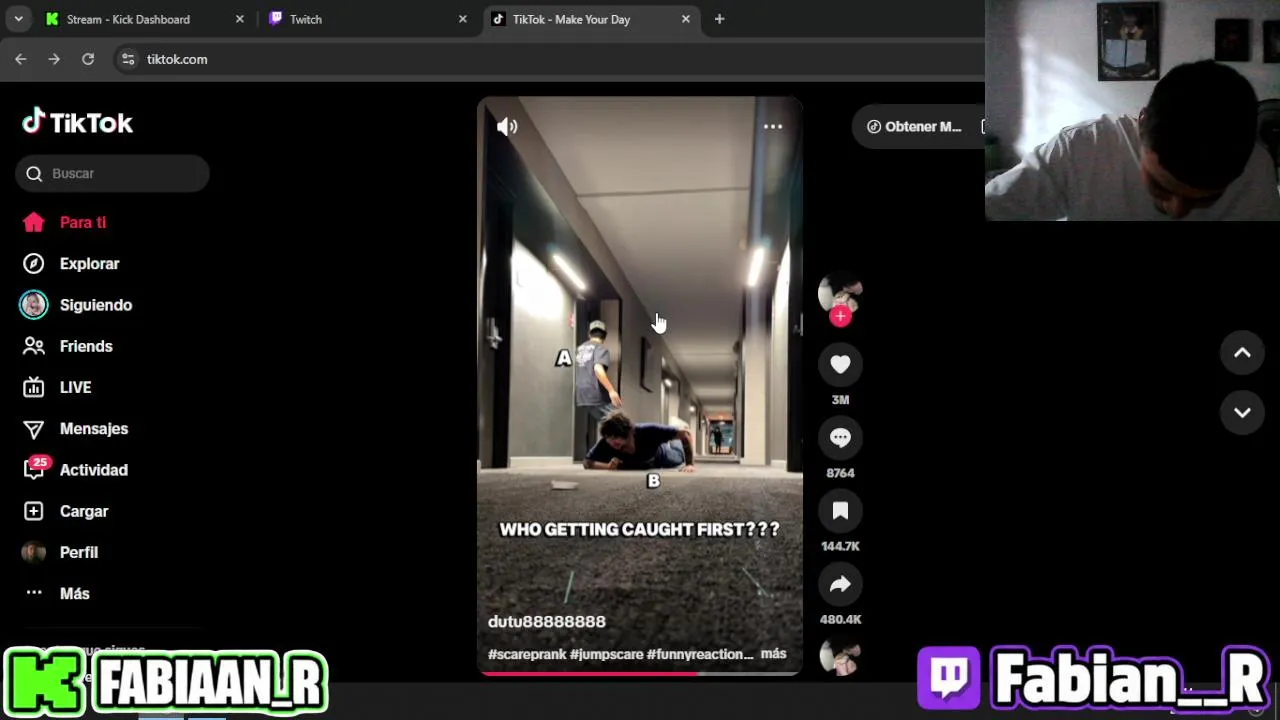The height and width of the screenshot is (720, 1280).
Task: Click the video progress bar
Action: pyautogui.click(x=640, y=674)
